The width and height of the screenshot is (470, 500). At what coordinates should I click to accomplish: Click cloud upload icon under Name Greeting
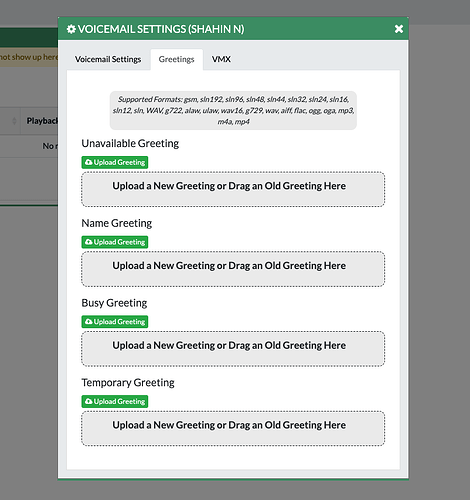88,242
